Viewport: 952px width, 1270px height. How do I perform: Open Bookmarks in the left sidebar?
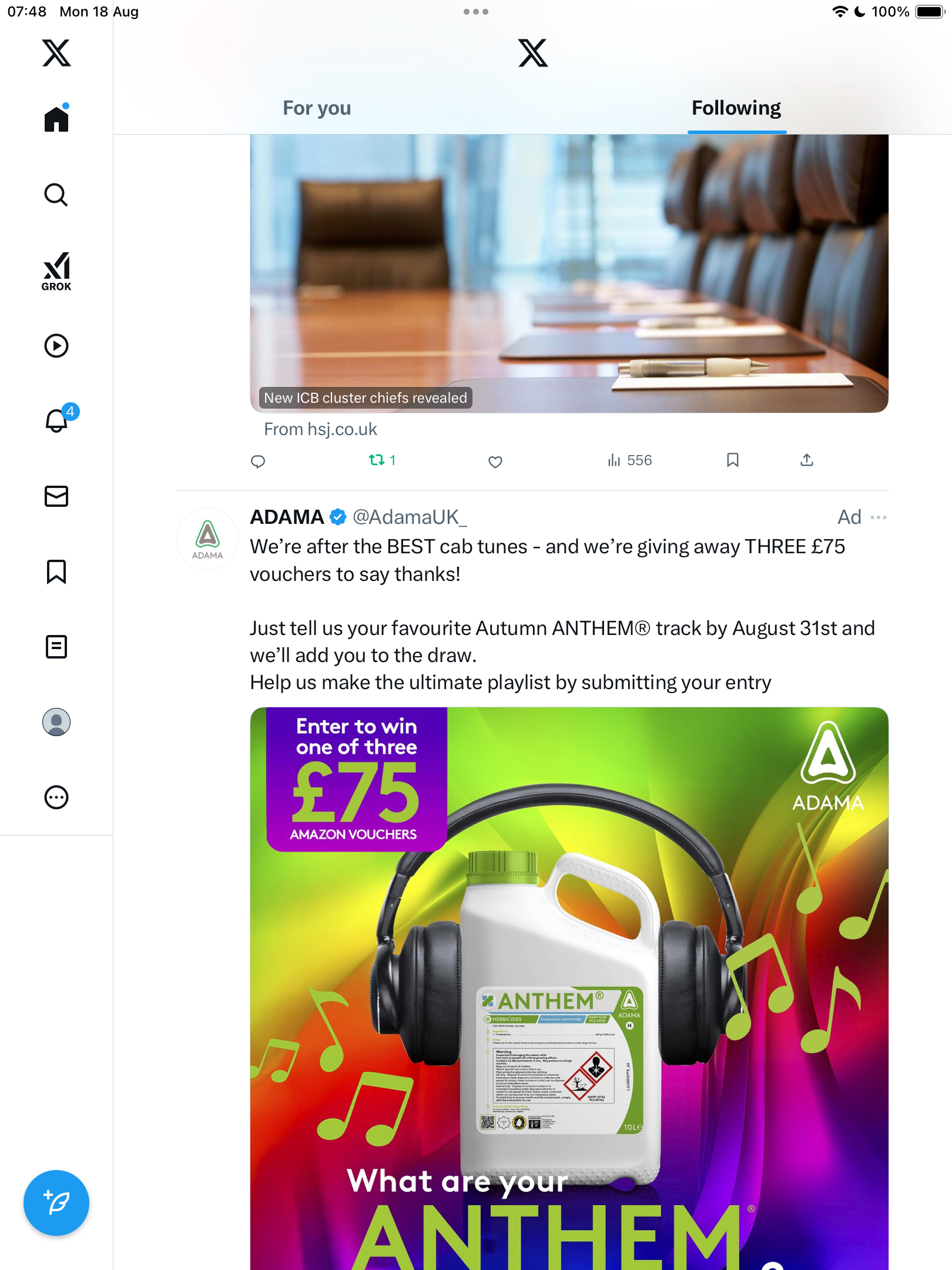click(x=56, y=571)
